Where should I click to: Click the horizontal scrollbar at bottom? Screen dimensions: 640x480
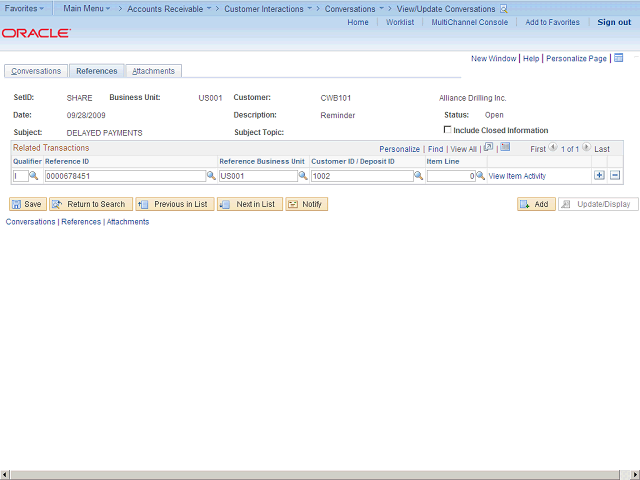320,474
